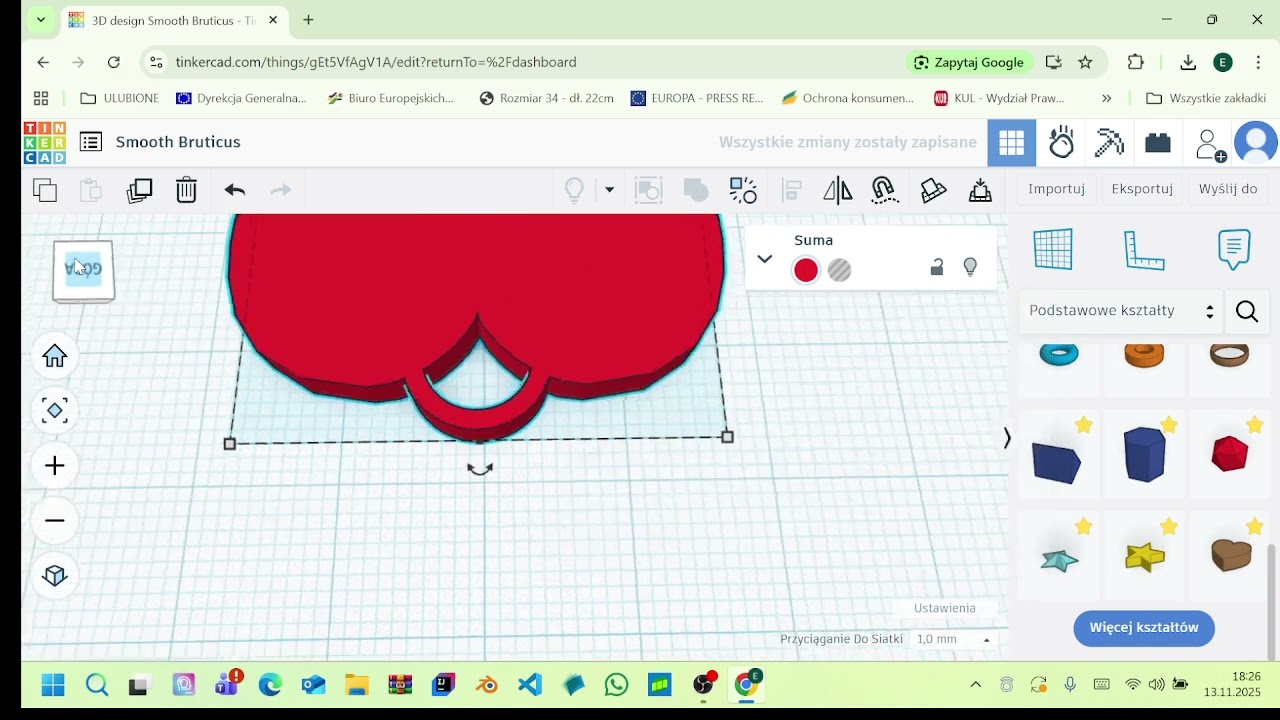Click the Paste tool icon
Screen dimensions: 1280x720
pos(91,190)
